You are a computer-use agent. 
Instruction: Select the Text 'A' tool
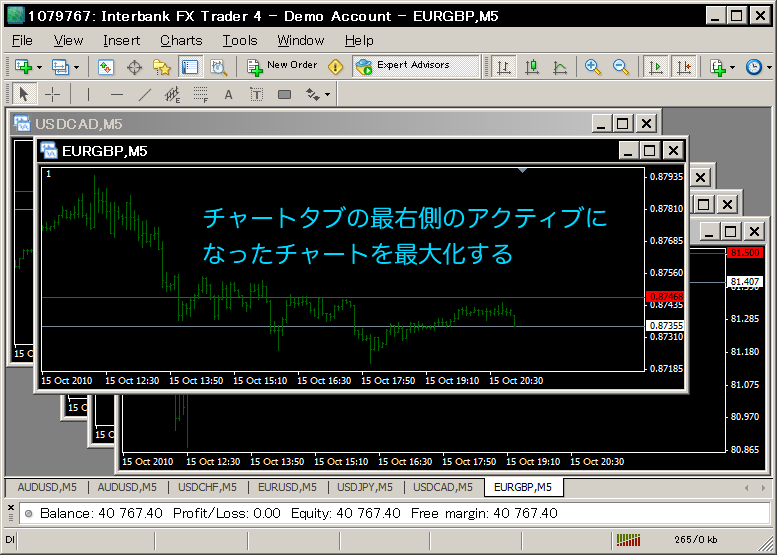228,94
